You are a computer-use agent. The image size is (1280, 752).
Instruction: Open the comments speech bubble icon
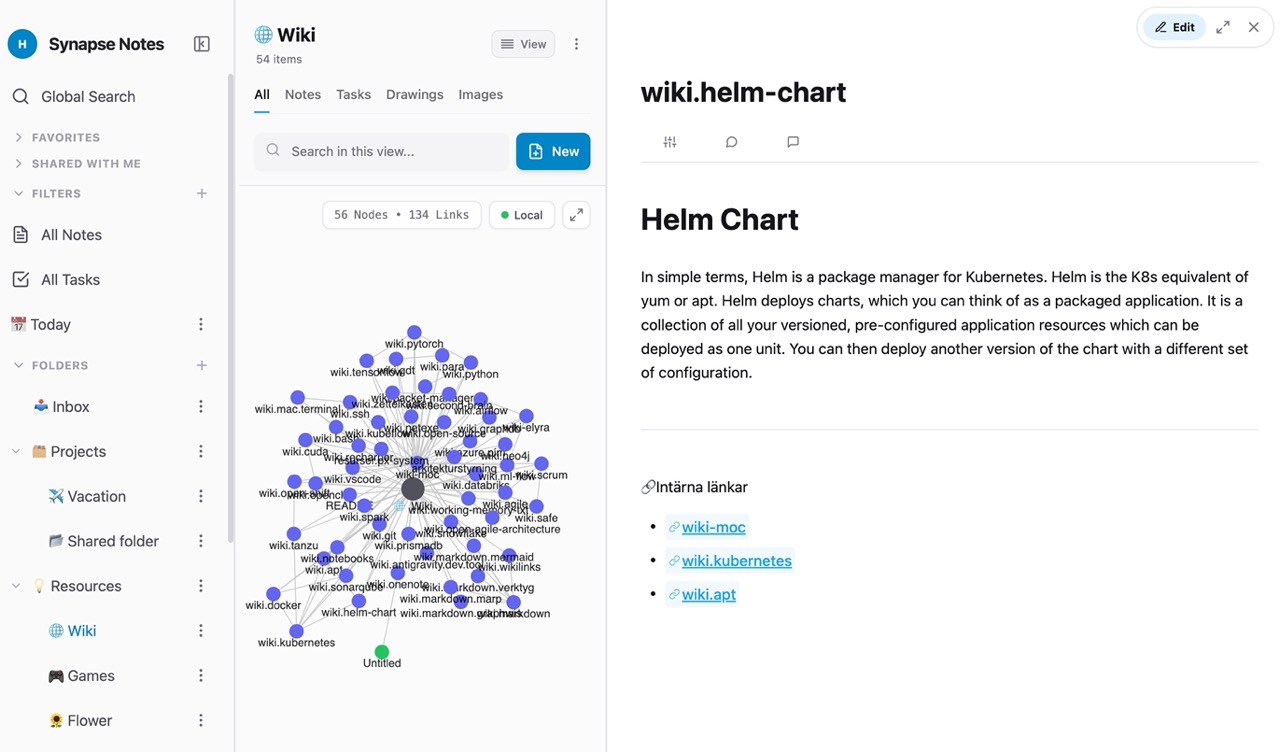pos(731,141)
